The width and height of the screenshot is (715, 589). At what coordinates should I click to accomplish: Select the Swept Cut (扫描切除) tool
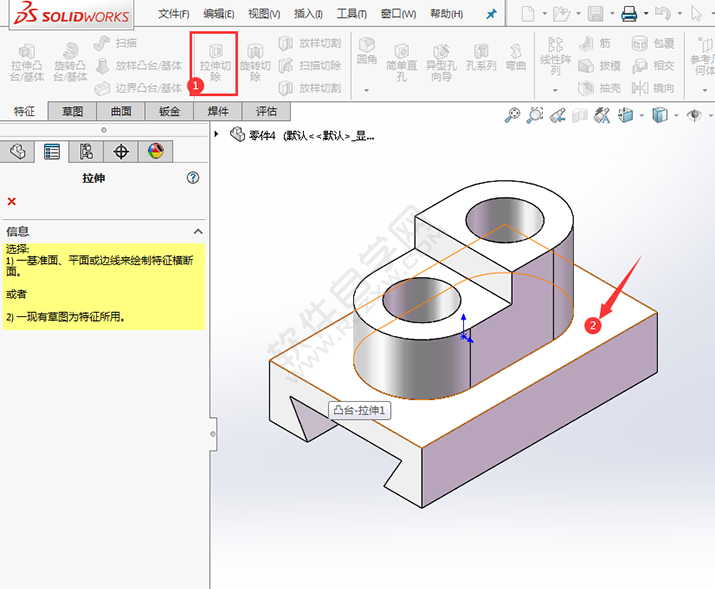pyautogui.click(x=310, y=66)
